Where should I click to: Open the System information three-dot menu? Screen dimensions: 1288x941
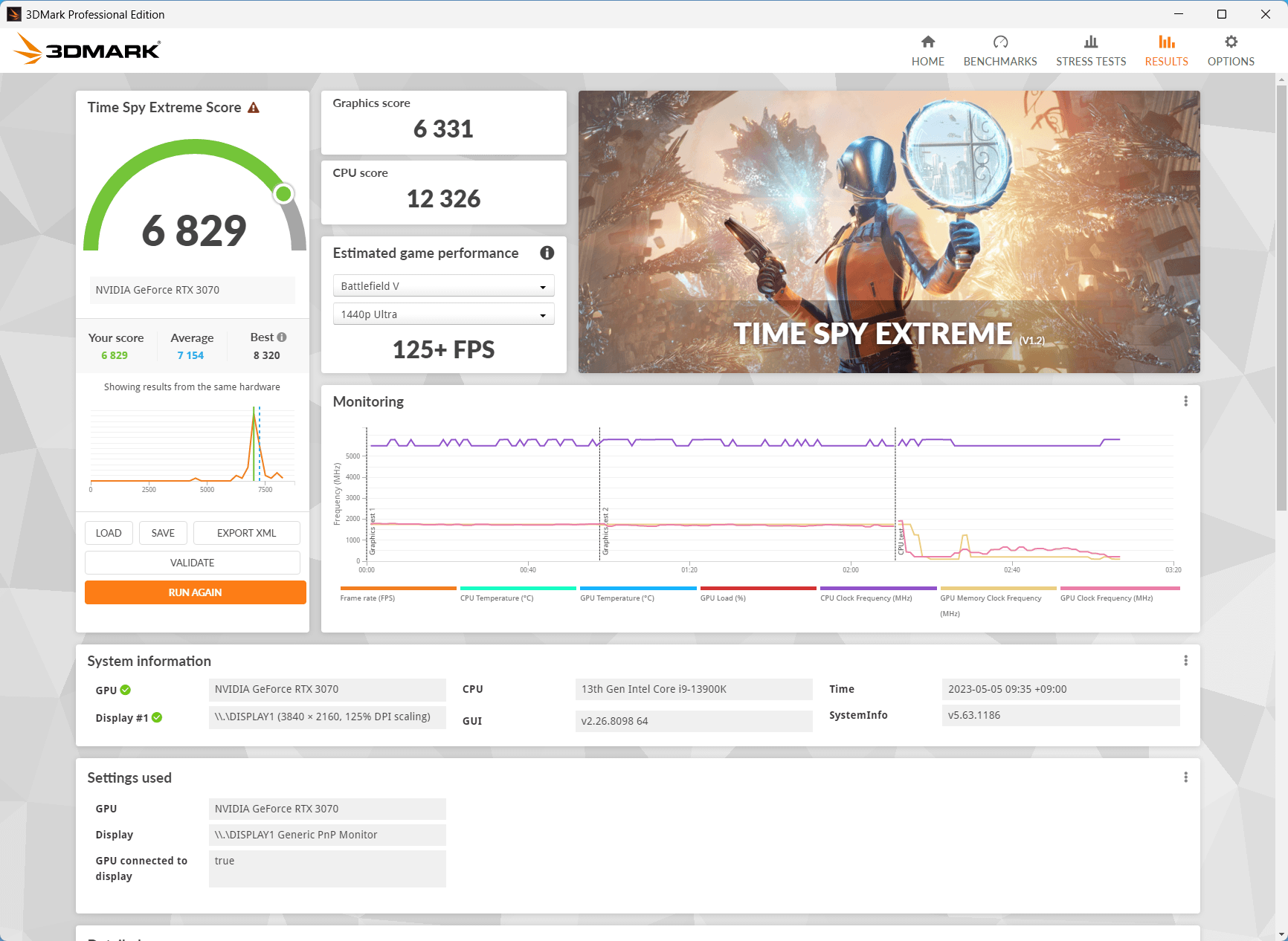click(x=1185, y=661)
